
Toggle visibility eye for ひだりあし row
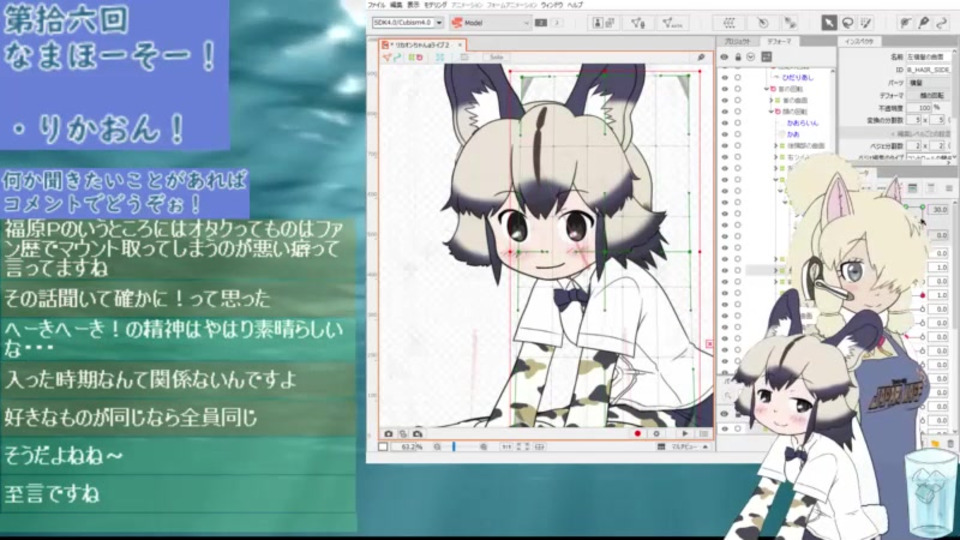point(725,78)
